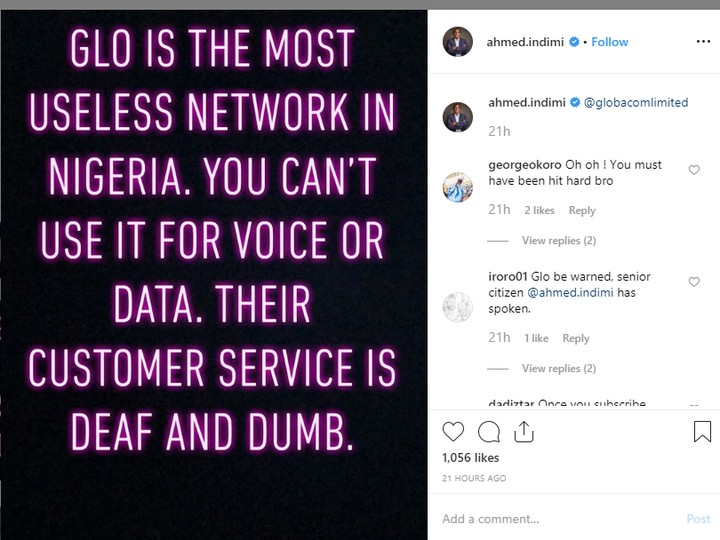Follow ahmed.indimi
720x540 pixels.
tap(610, 42)
